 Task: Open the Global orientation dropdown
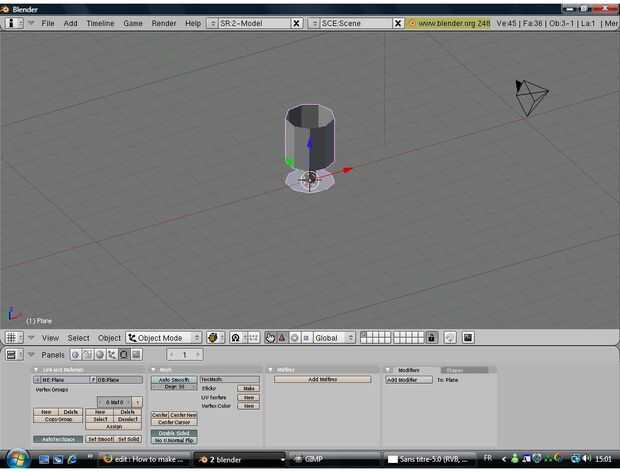[x=334, y=338]
